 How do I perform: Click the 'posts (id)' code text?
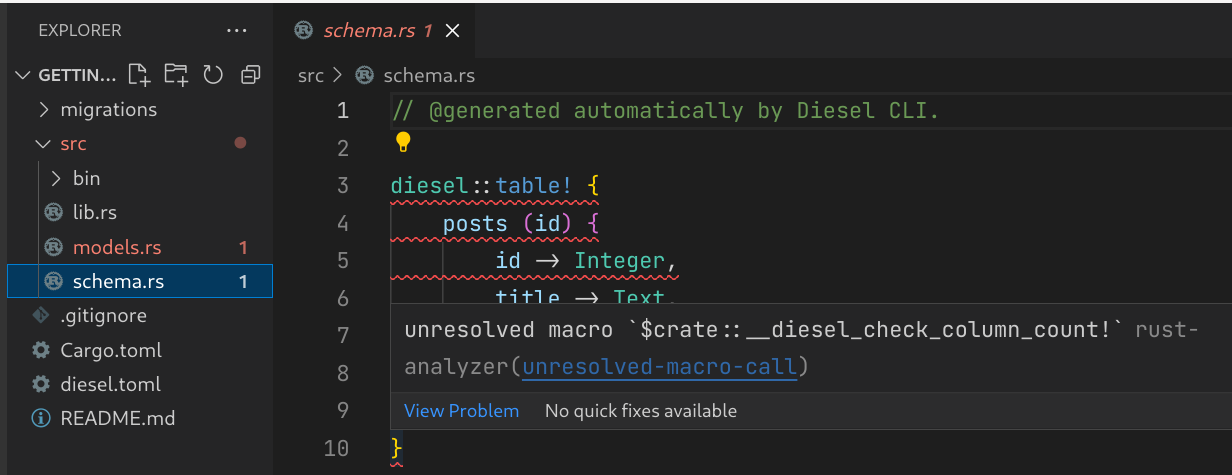pyautogui.click(x=507, y=223)
